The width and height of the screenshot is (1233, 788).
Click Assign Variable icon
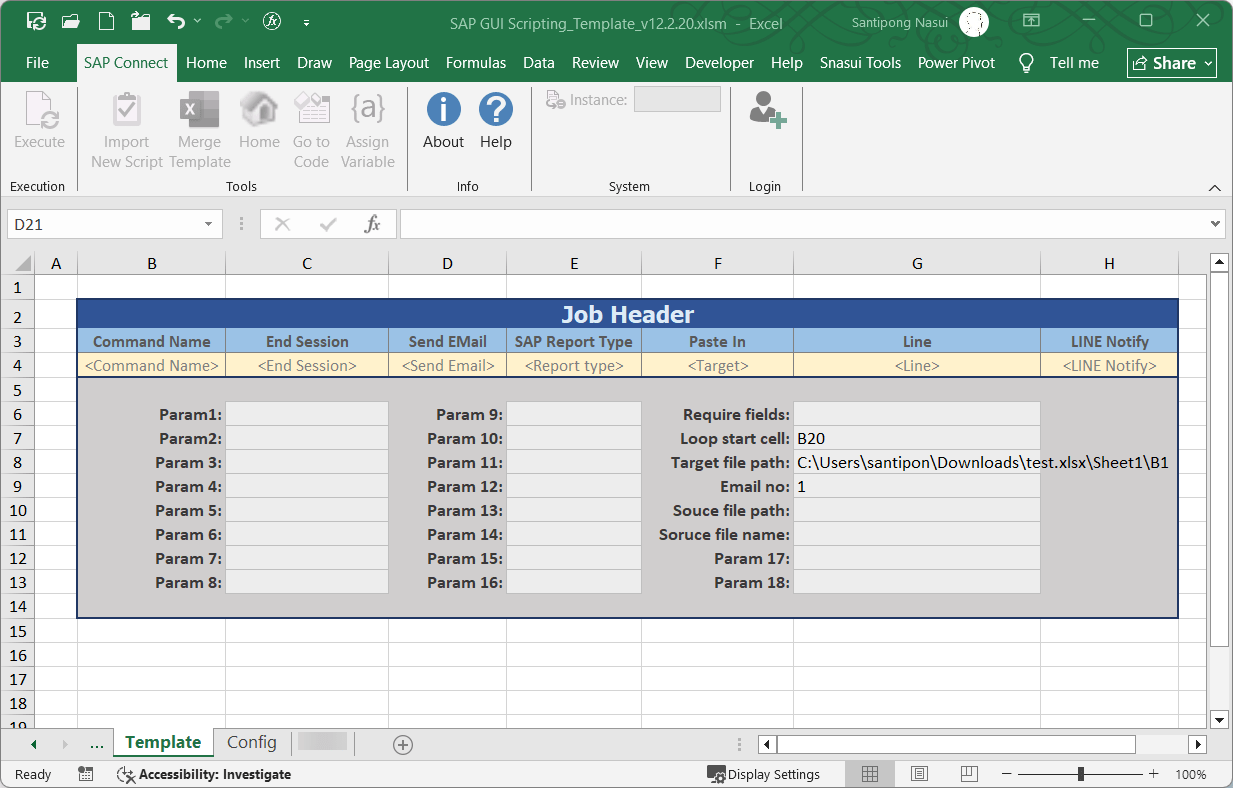pos(368,109)
